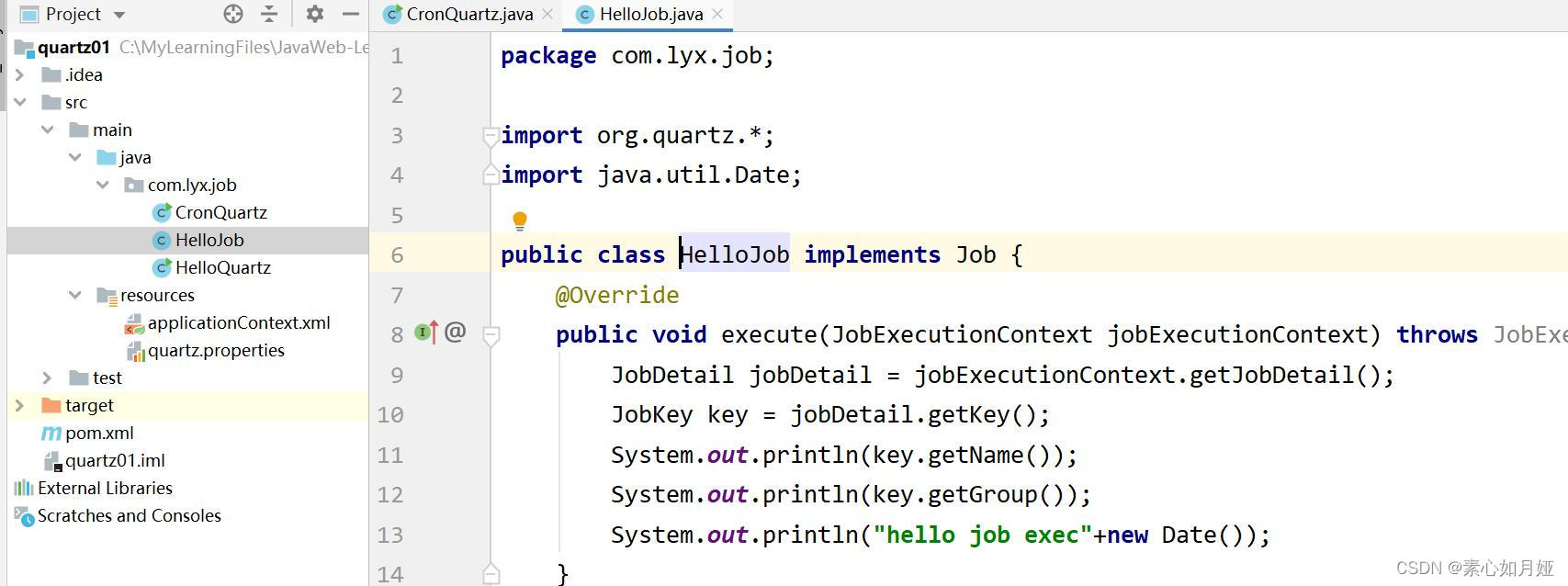Open the Project view dropdown
The width and height of the screenshot is (1568, 586).
click(x=119, y=15)
